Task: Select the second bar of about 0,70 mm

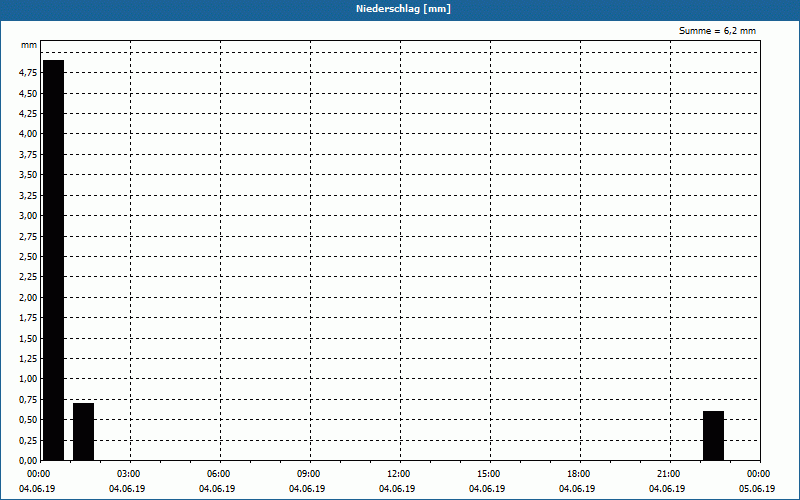Action: point(83,431)
